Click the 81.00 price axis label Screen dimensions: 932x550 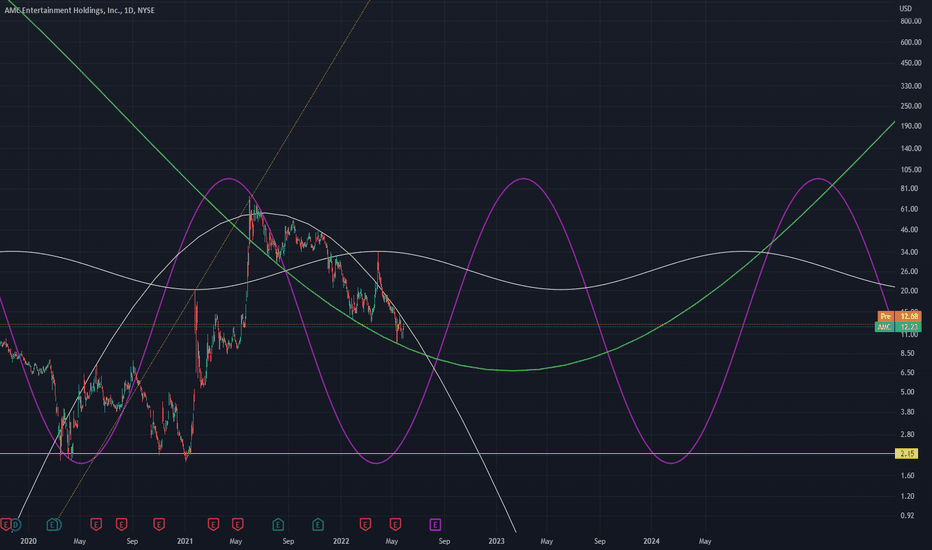click(x=909, y=188)
